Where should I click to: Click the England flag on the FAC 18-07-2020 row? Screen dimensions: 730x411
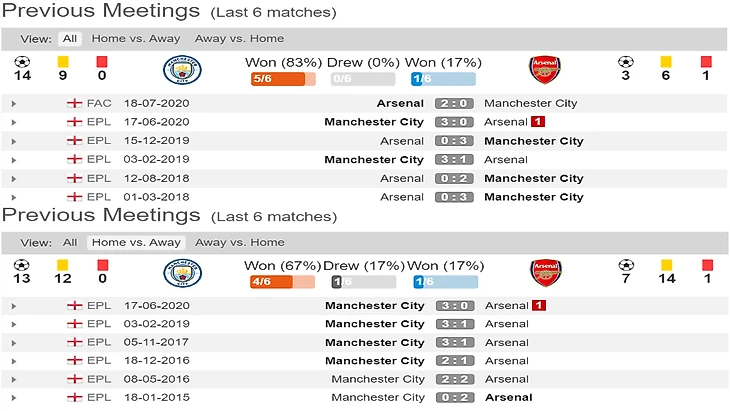pos(73,103)
